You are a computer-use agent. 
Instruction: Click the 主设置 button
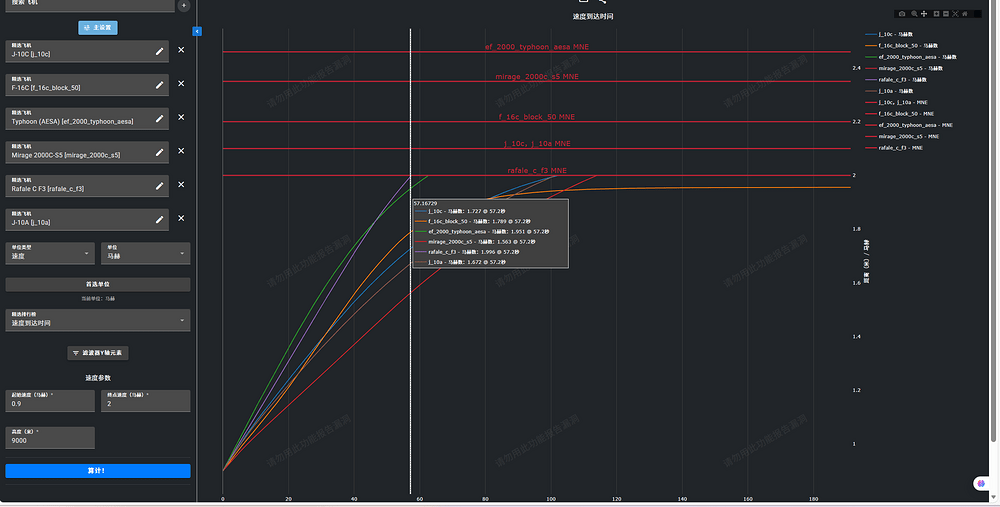click(x=98, y=28)
